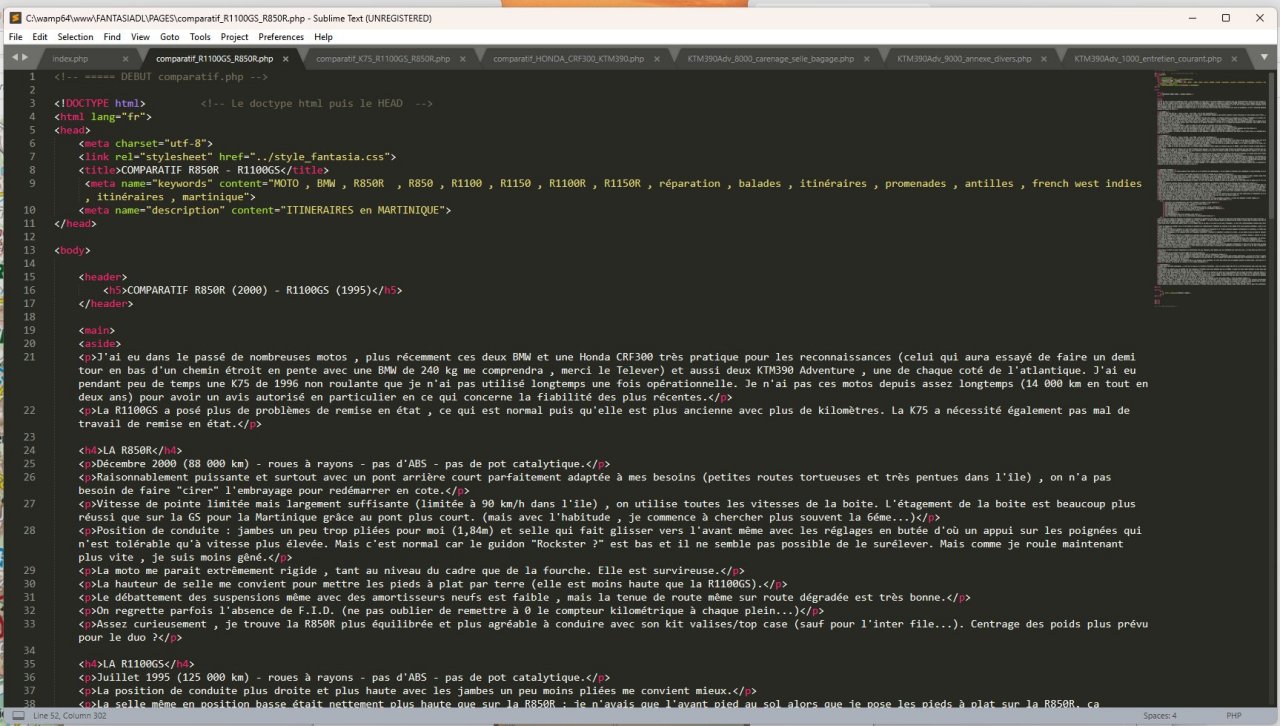
Task: Close the comparatif_K75_R1100GS_R850R.php tab
Action: (464, 59)
